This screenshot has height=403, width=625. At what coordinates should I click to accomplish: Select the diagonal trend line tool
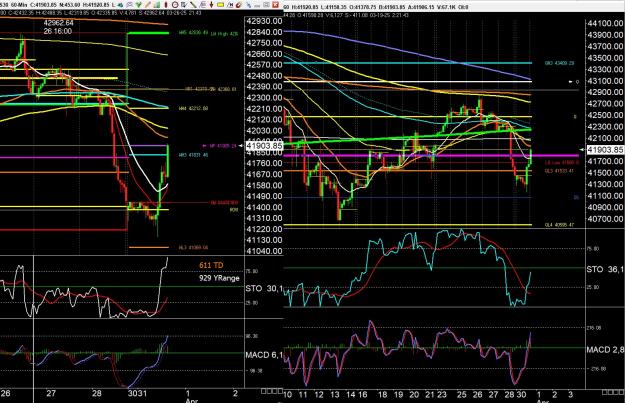(x=193, y=5)
